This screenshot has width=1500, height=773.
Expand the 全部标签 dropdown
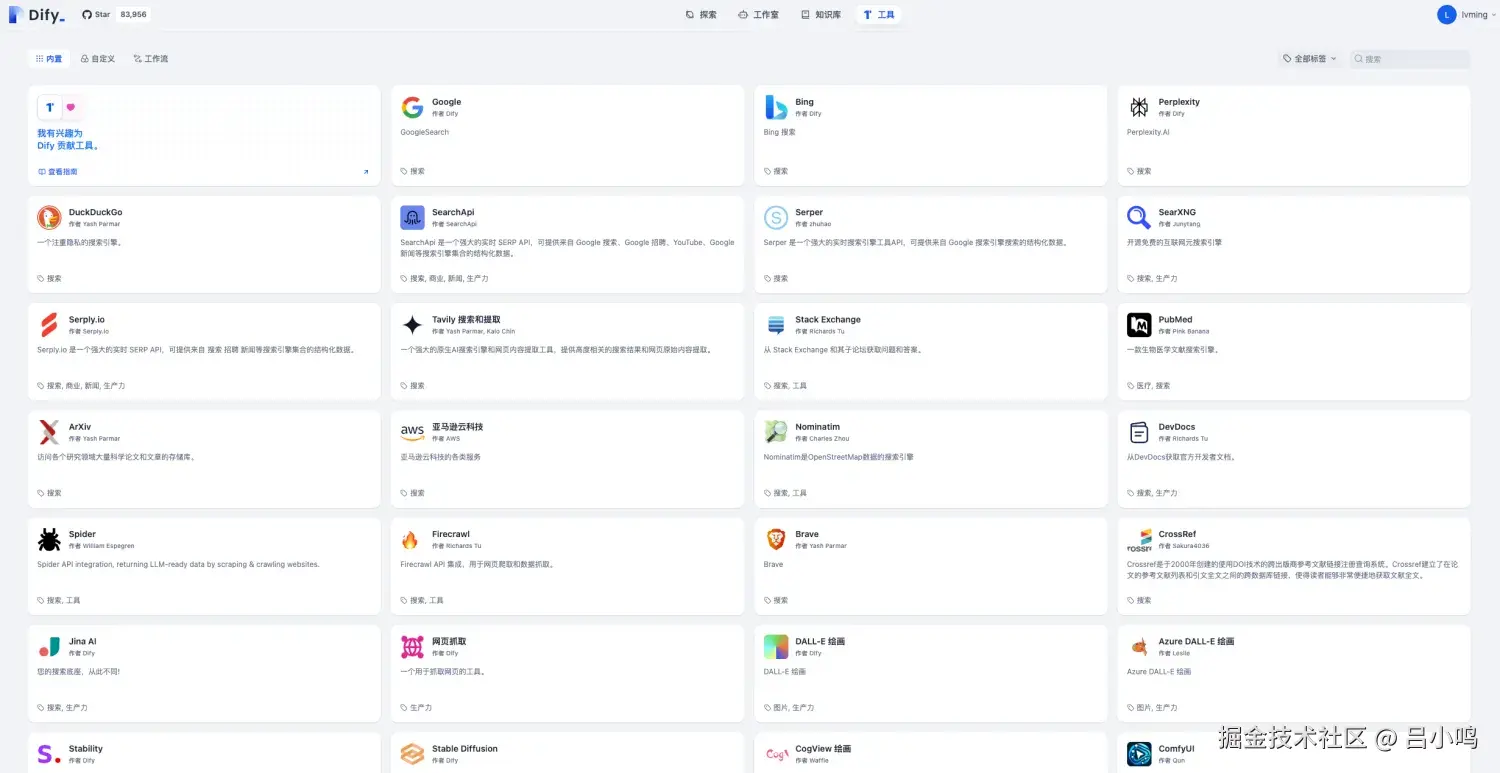[x=1310, y=59]
